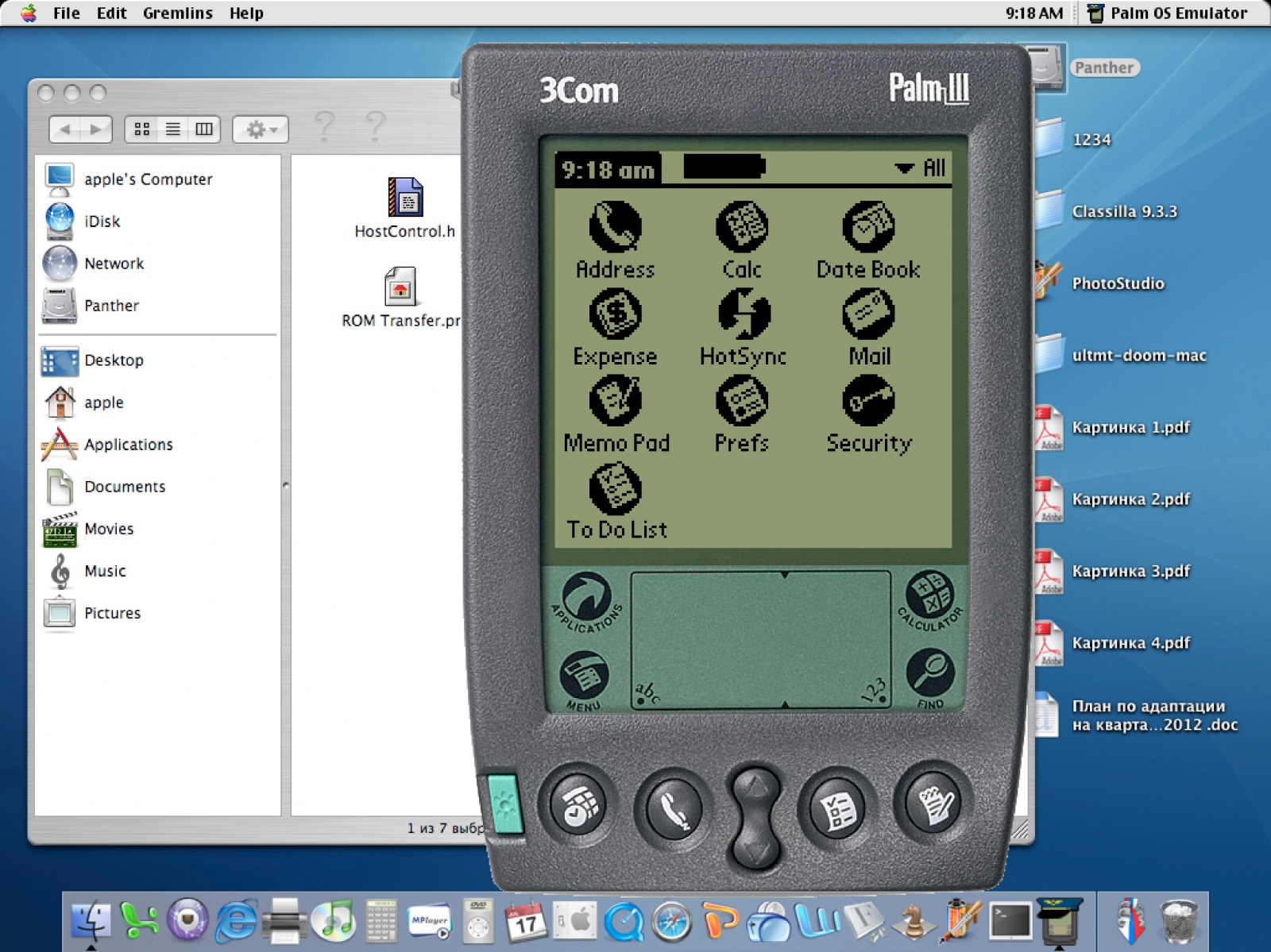
Task: Push the To Do List hardware button
Action: click(x=837, y=807)
